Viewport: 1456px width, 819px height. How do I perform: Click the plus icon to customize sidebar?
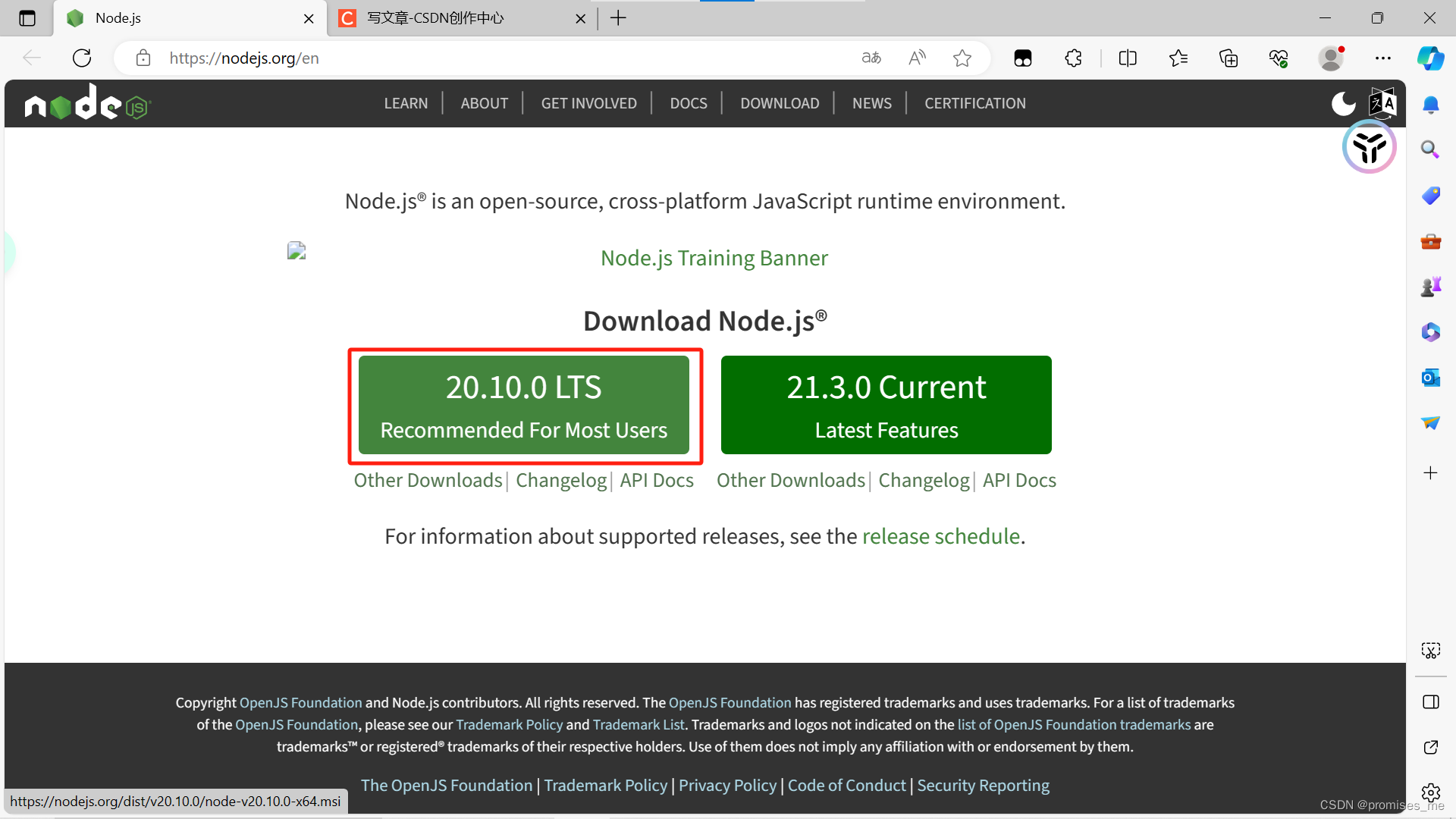tap(1430, 473)
